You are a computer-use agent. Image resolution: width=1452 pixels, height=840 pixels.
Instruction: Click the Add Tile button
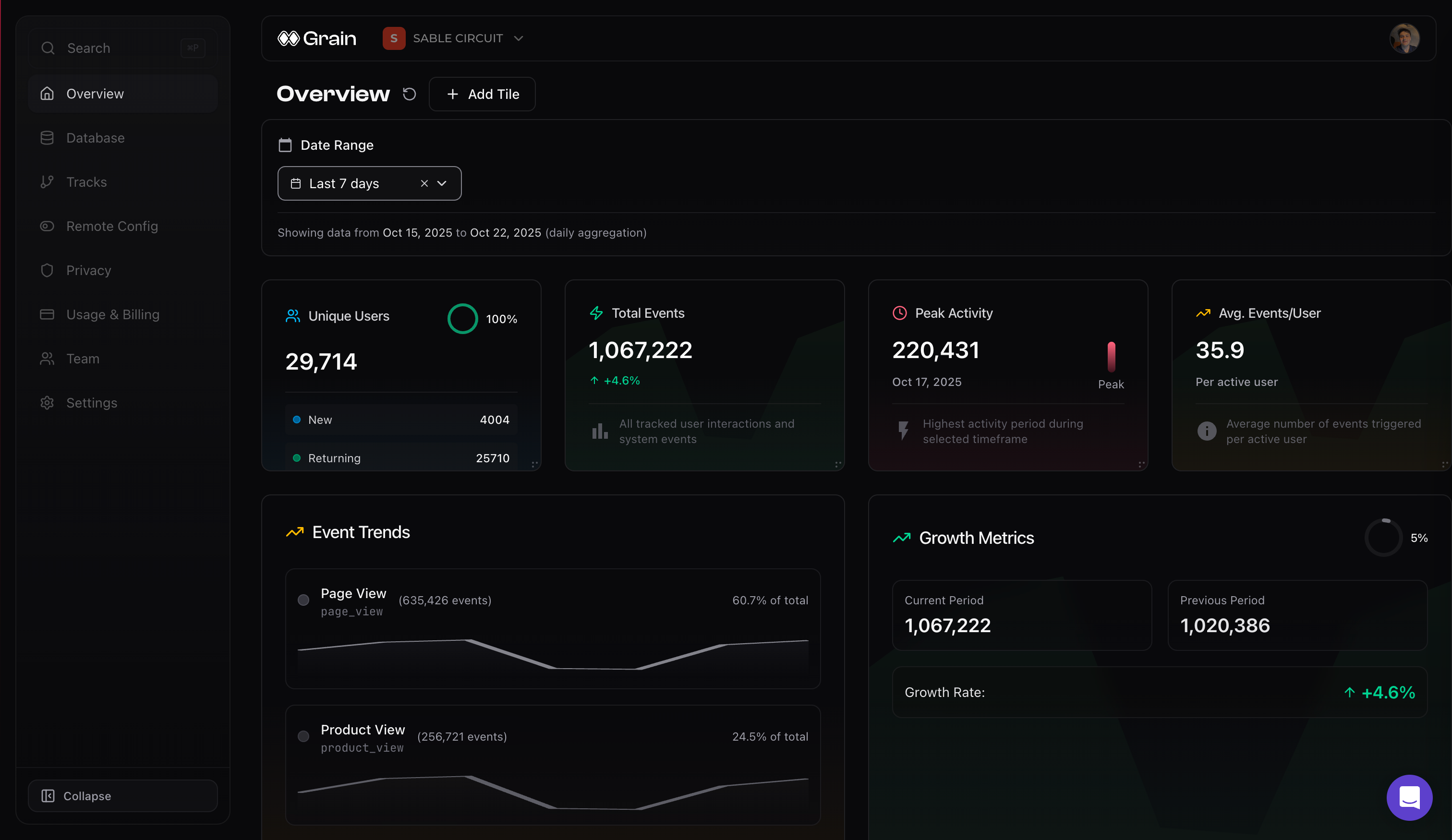pos(482,94)
